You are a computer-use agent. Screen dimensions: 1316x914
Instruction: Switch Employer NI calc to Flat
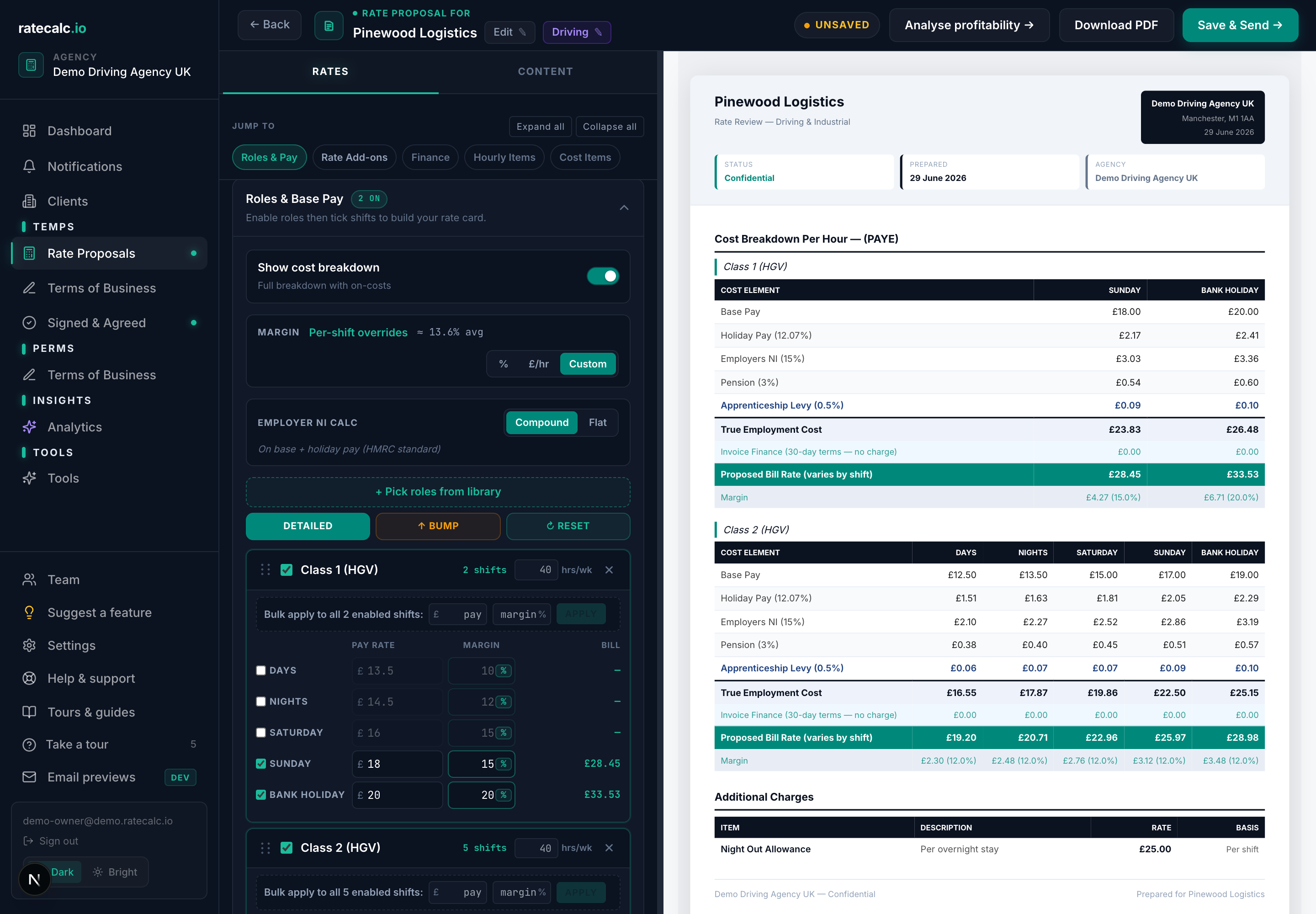[x=597, y=423]
